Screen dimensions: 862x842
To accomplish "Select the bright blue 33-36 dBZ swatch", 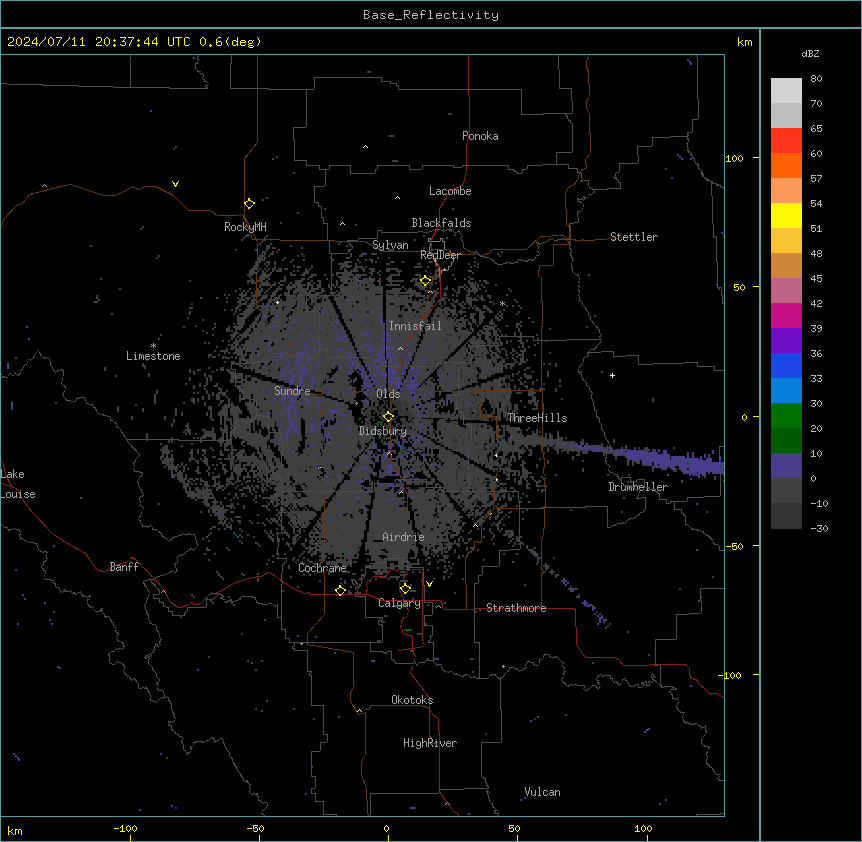I will click(786, 365).
